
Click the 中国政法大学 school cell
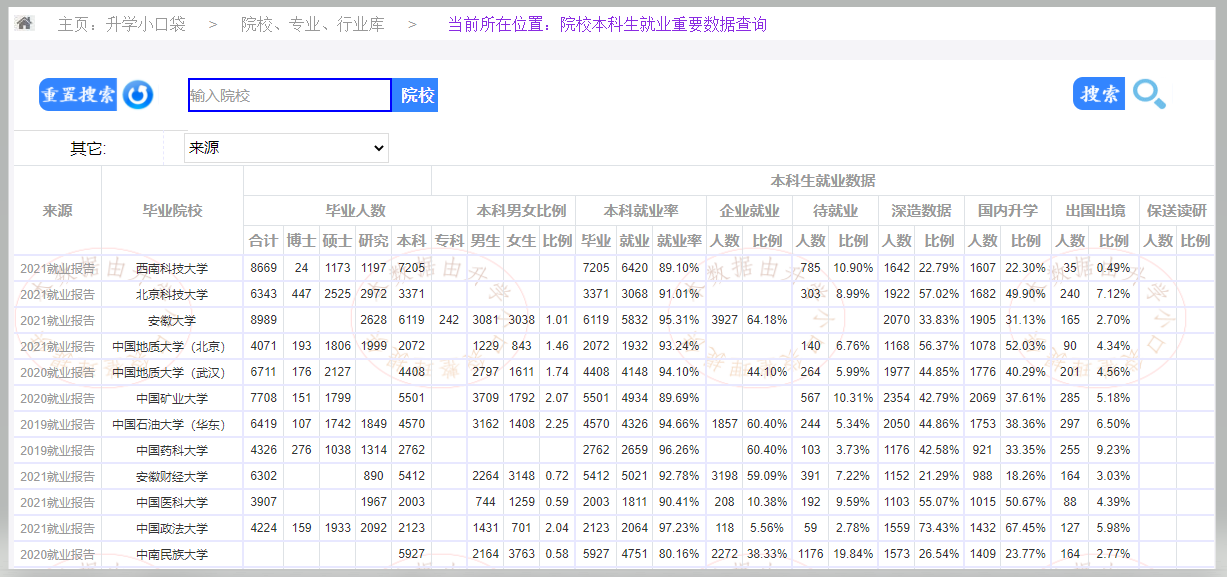(x=172, y=528)
